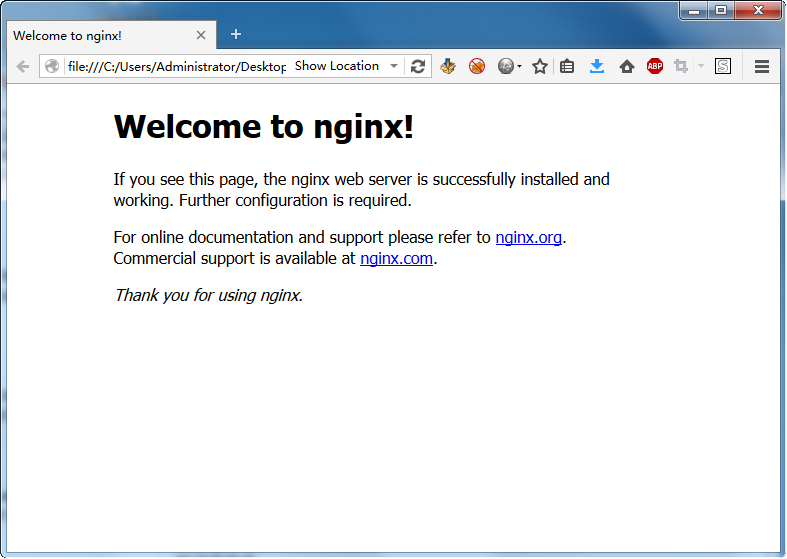Click the text 'Thank you for using nginx.'
Image resolution: width=787 pixels, height=559 pixels.
click(x=208, y=295)
